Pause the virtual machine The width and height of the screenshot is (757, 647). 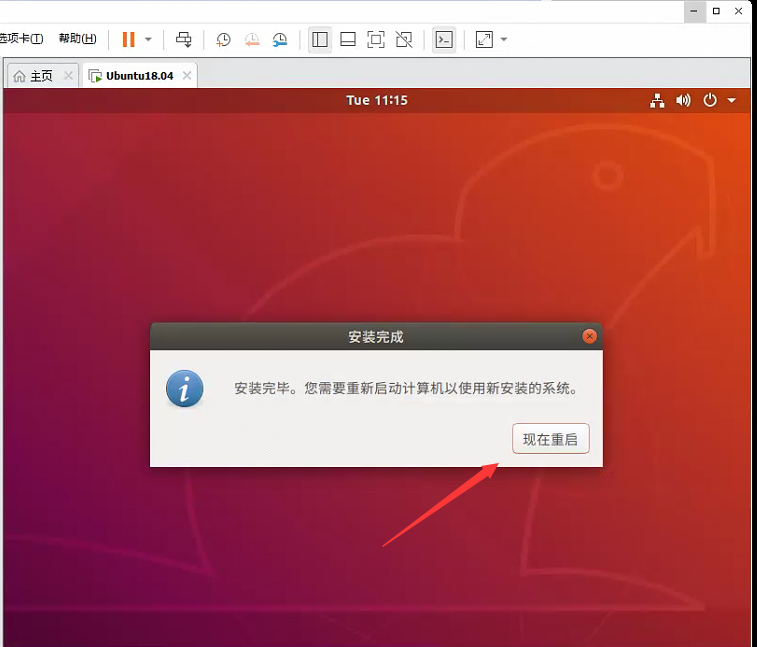click(x=128, y=40)
